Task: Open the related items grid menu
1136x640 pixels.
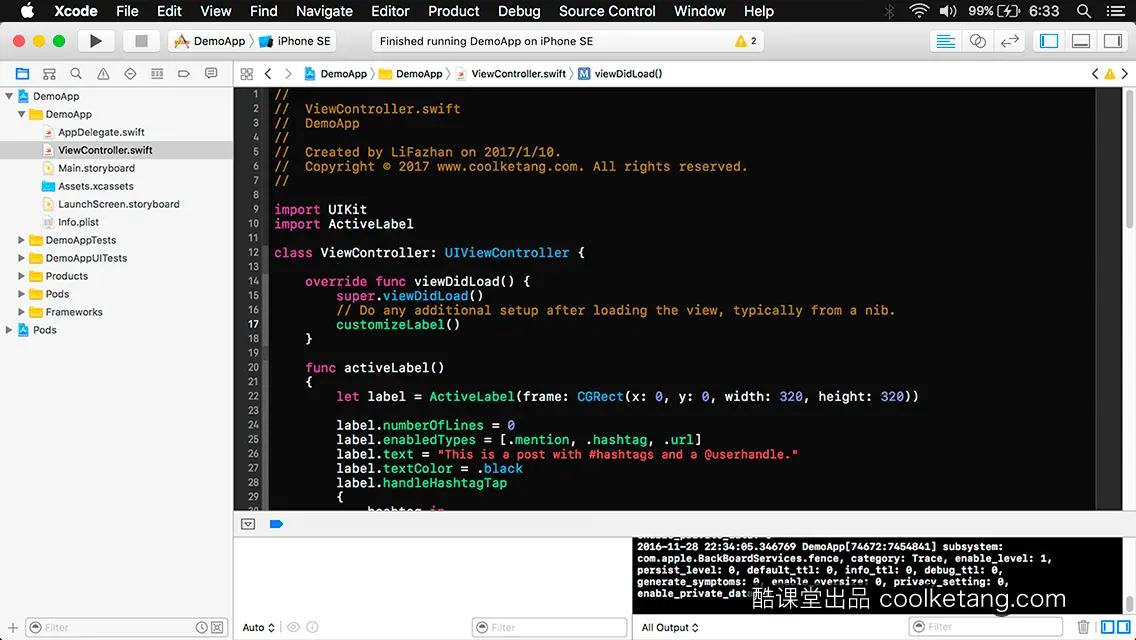Action: [246, 74]
